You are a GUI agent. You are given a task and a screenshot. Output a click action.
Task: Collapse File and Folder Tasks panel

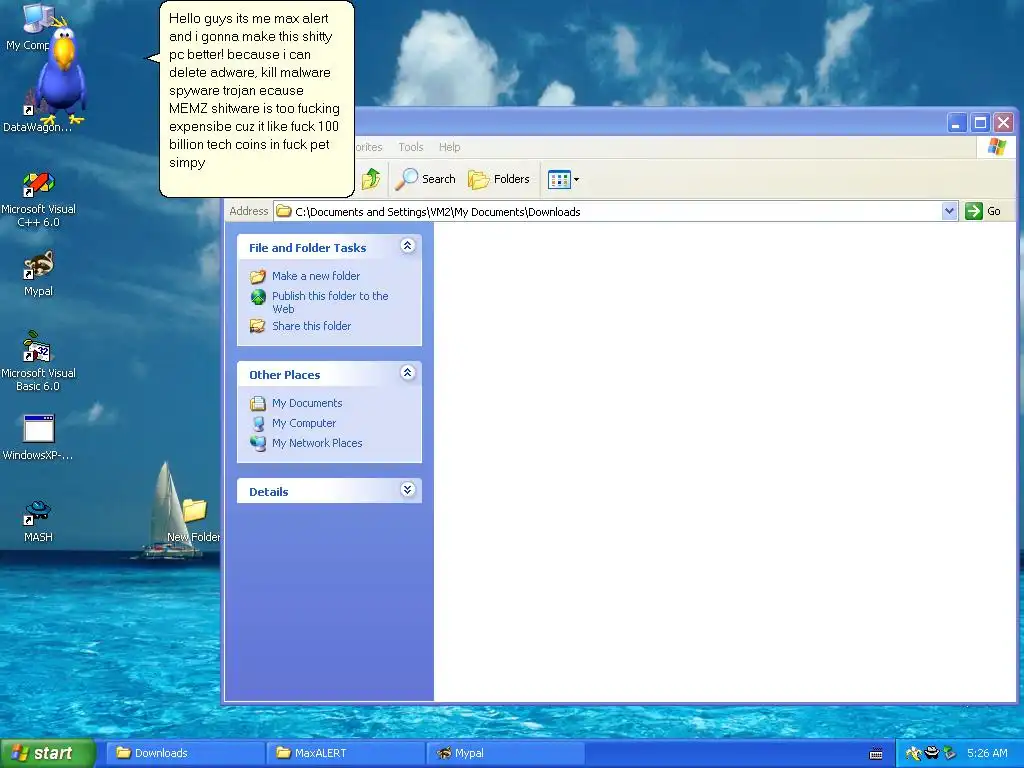(x=408, y=246)
